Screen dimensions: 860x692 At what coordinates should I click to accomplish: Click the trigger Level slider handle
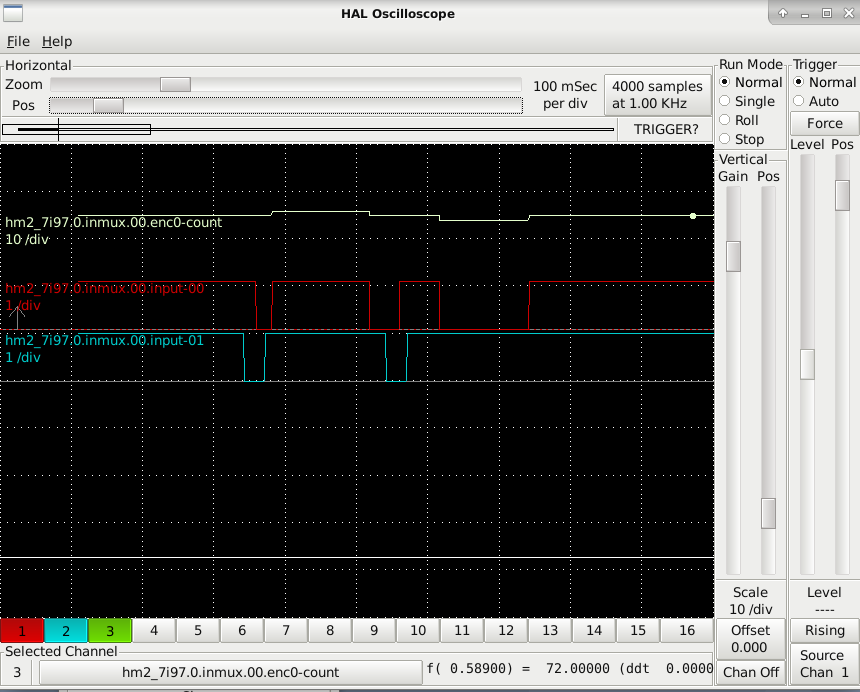coord(807,364)
